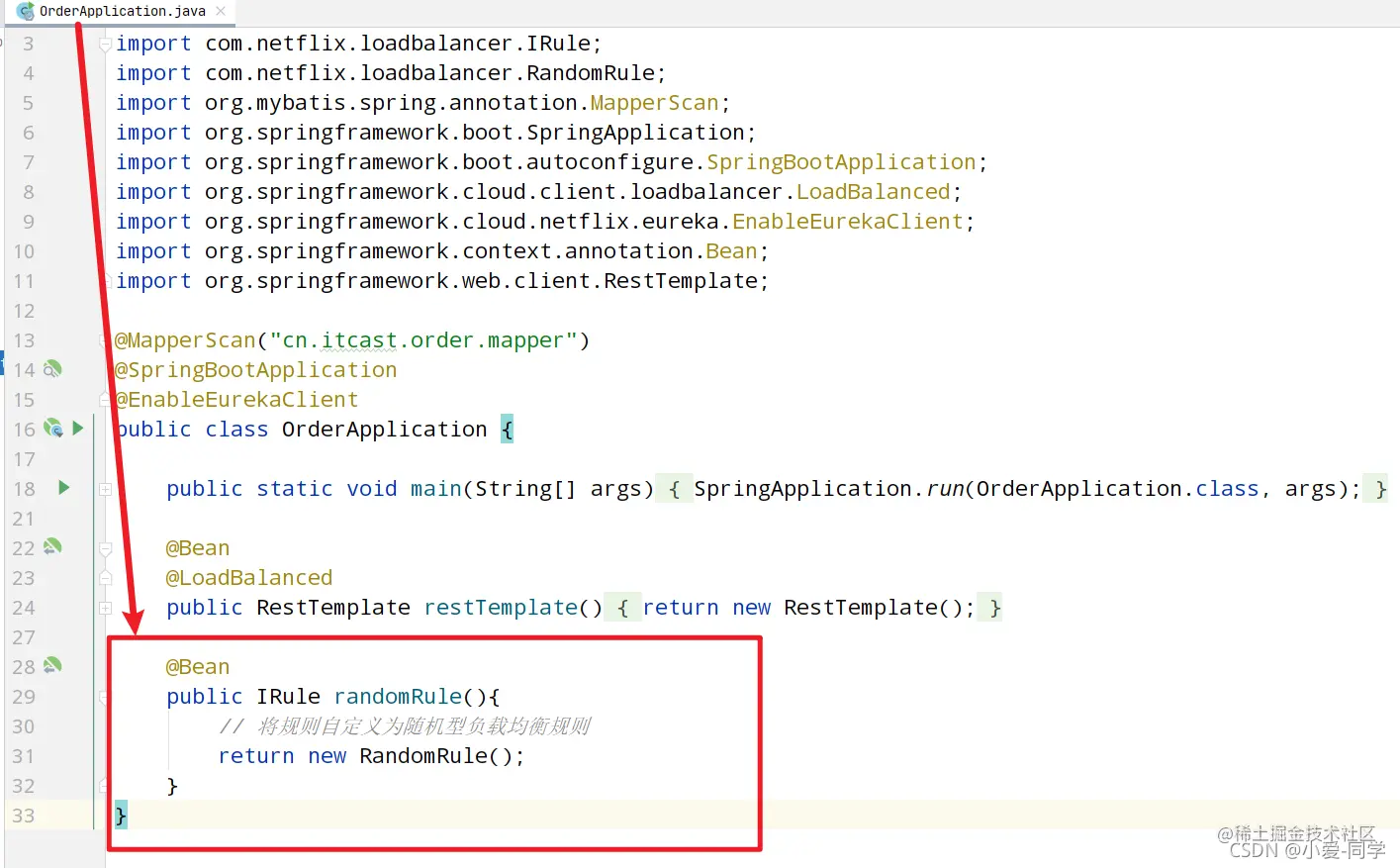Collapse the imports block at line 3
Image resolution: width=1400 pixels, height=868 pixels.
[105, 44]
